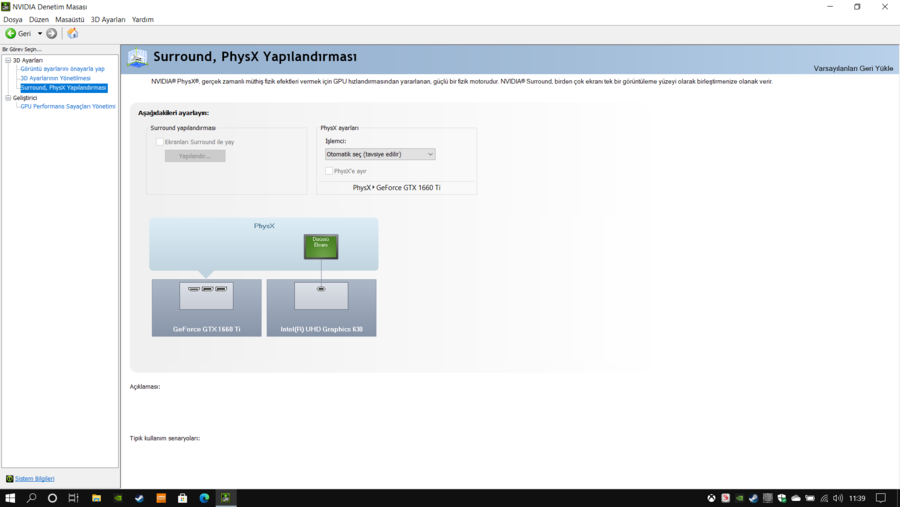Click the Steam tray icon
Image resolution: width=900 pixels, height=507 pixels.
pos(754,498)
